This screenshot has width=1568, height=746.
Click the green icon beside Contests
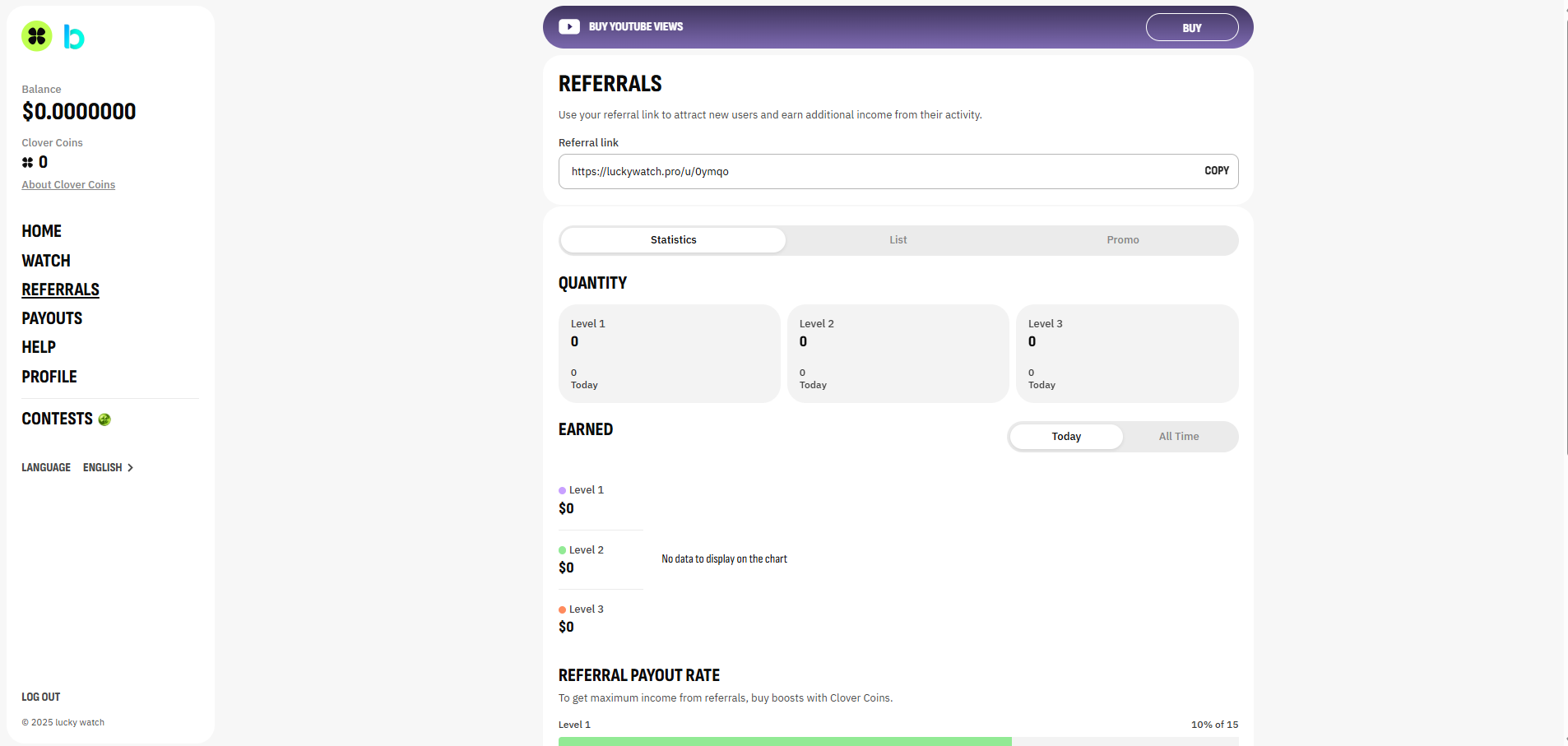104,419
